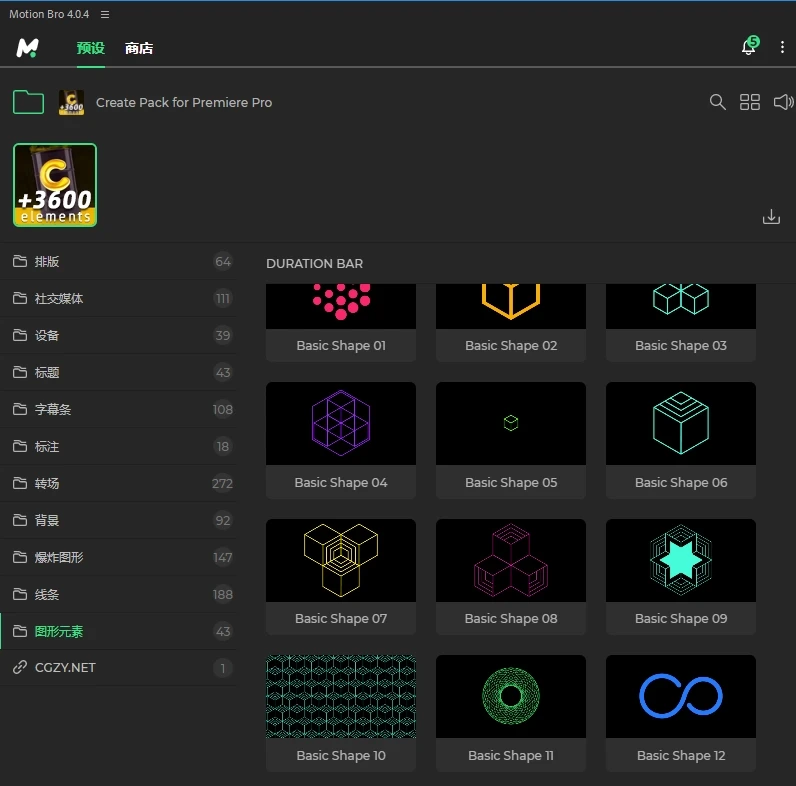Select the +3600 elements pack thumbnail

(x=55, y=185)
